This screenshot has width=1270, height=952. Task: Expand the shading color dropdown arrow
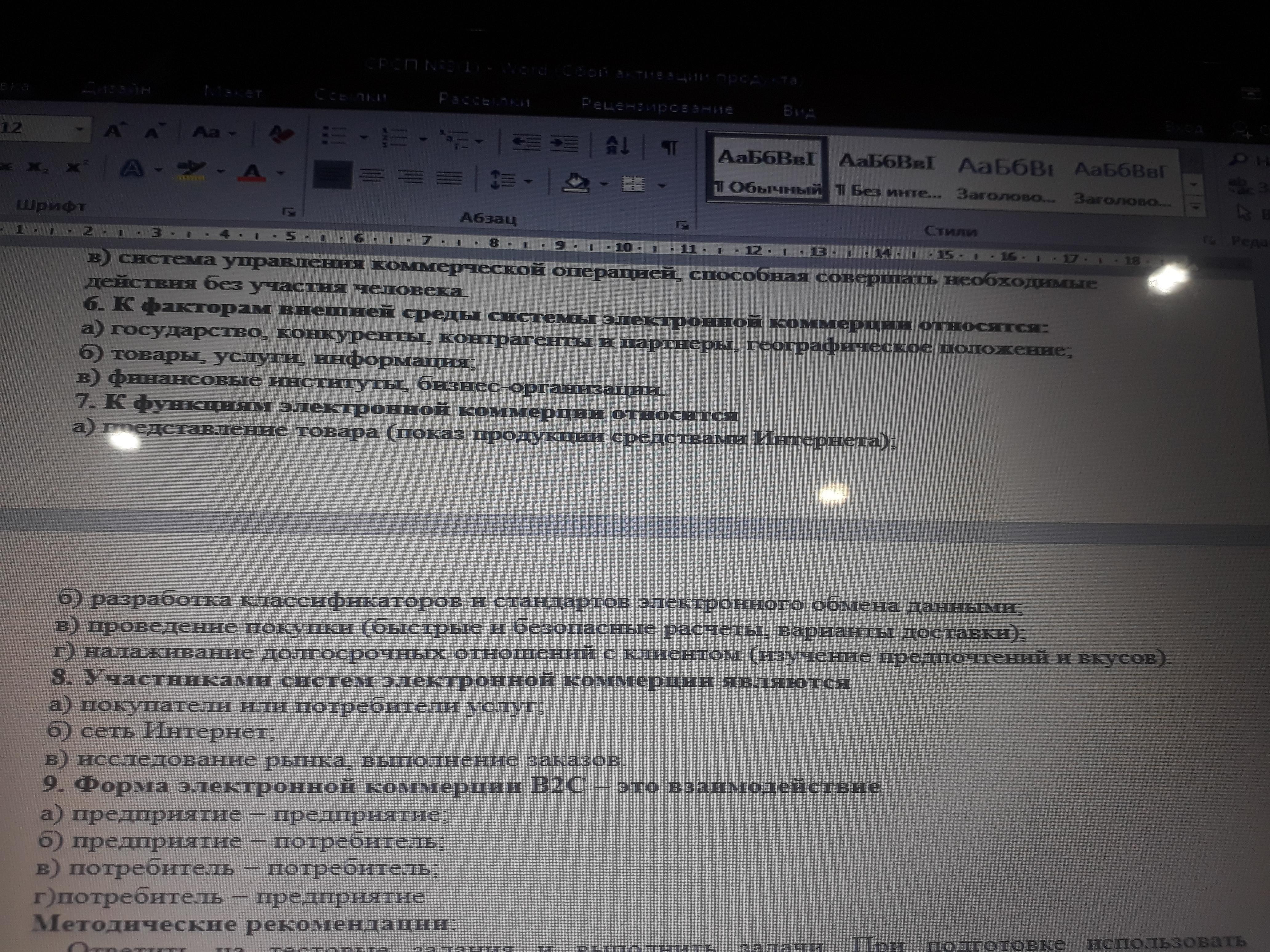pyautogui.click(x=604, y=184)
